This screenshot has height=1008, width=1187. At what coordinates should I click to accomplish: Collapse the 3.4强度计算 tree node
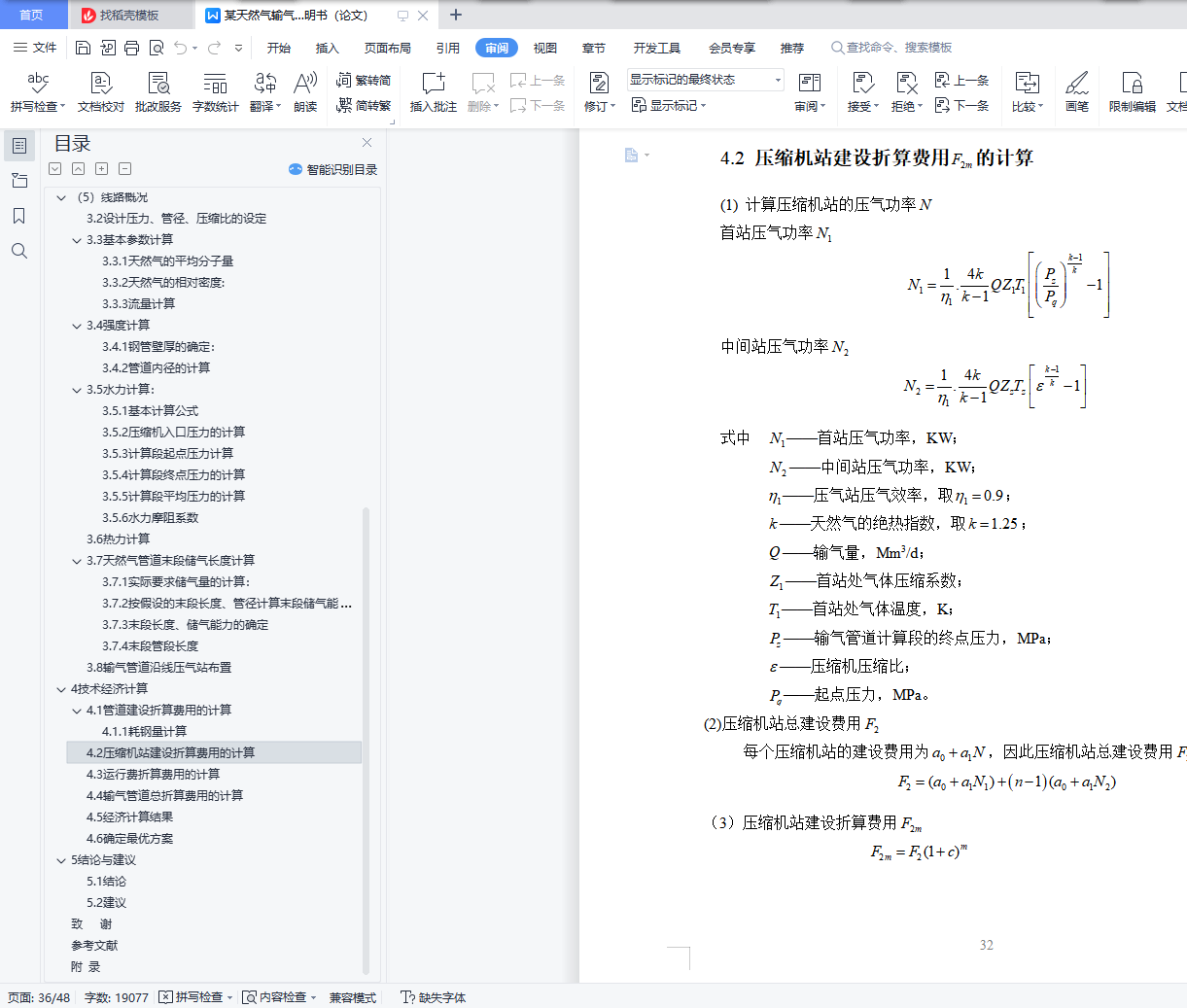click(77, 326)
